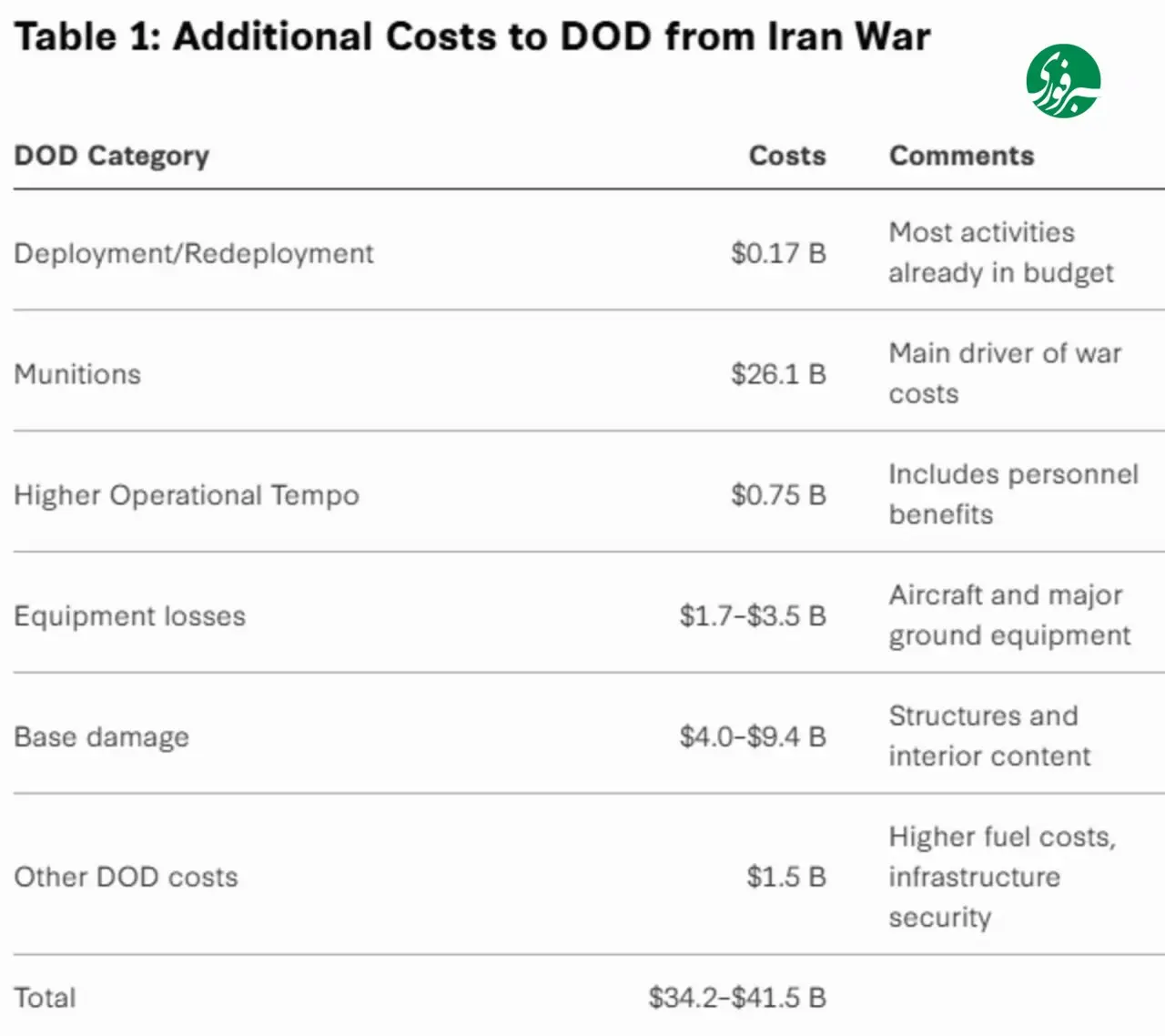Viewport: 1165px width, 1036px height.
Task: Select the Deployment/Redeployment row label
Action: 194,253
